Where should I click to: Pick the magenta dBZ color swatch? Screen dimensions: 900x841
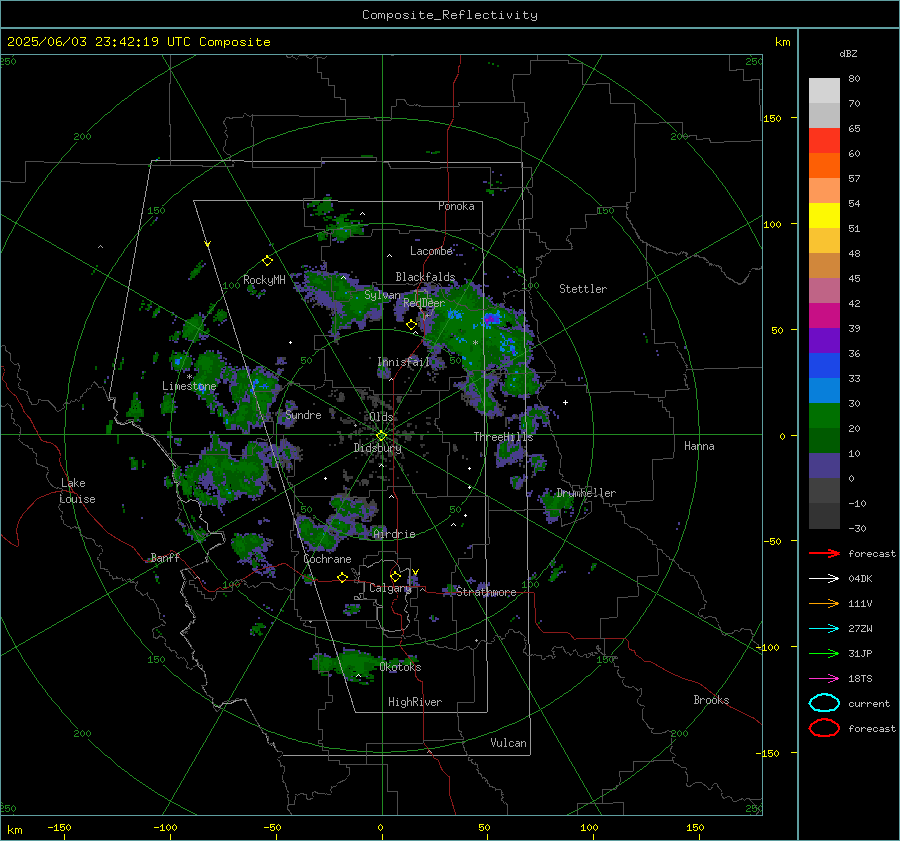[x=824, y=315]
